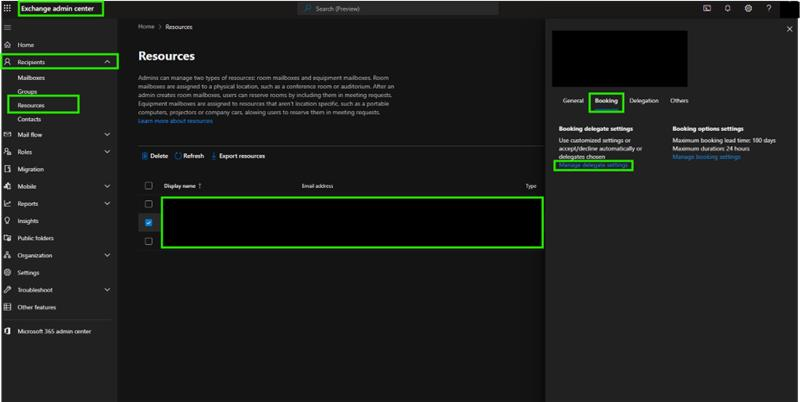This screenshot has width=800, height=402.
Task: Click the Exchange admin center title
Action: 57,9
